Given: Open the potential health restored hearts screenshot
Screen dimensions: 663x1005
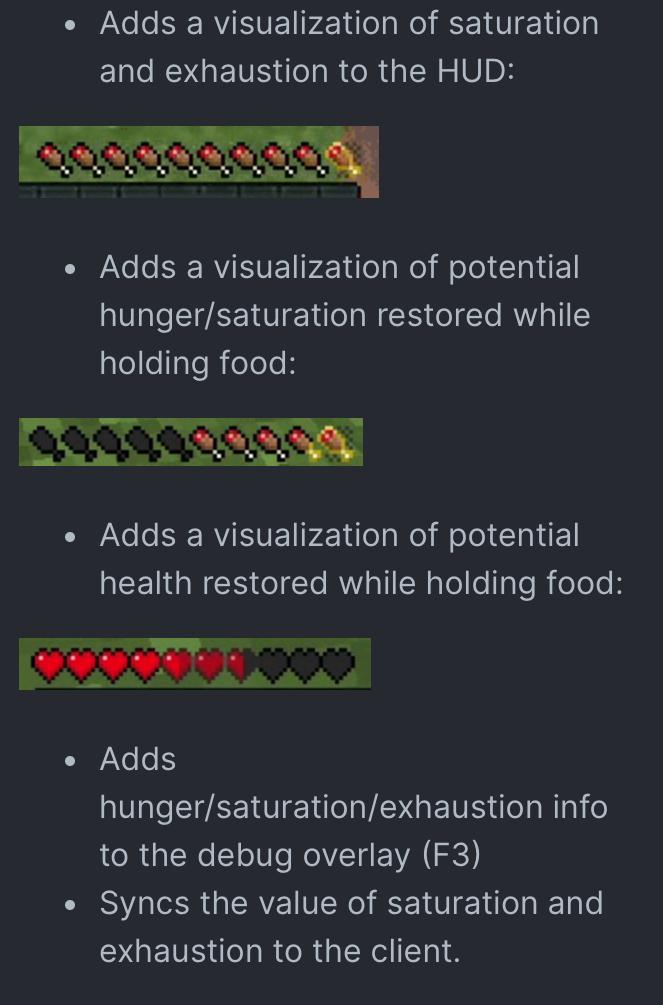Looking at the screenshot, I should (x=195, y=664).
